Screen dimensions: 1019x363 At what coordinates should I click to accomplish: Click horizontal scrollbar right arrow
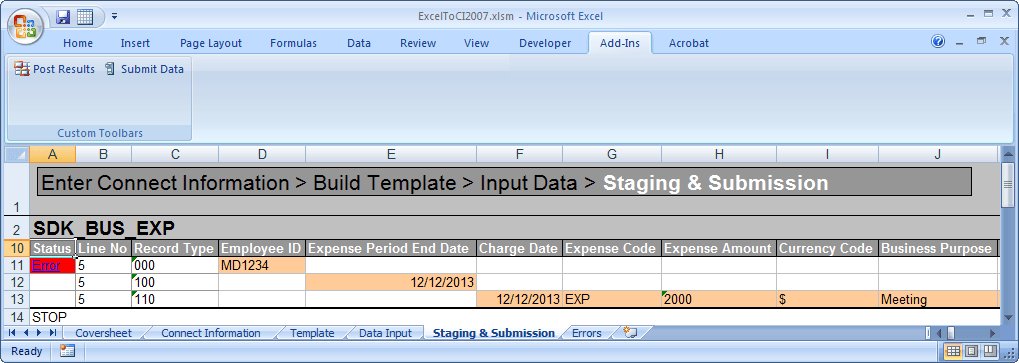click(x=992, y=332)
